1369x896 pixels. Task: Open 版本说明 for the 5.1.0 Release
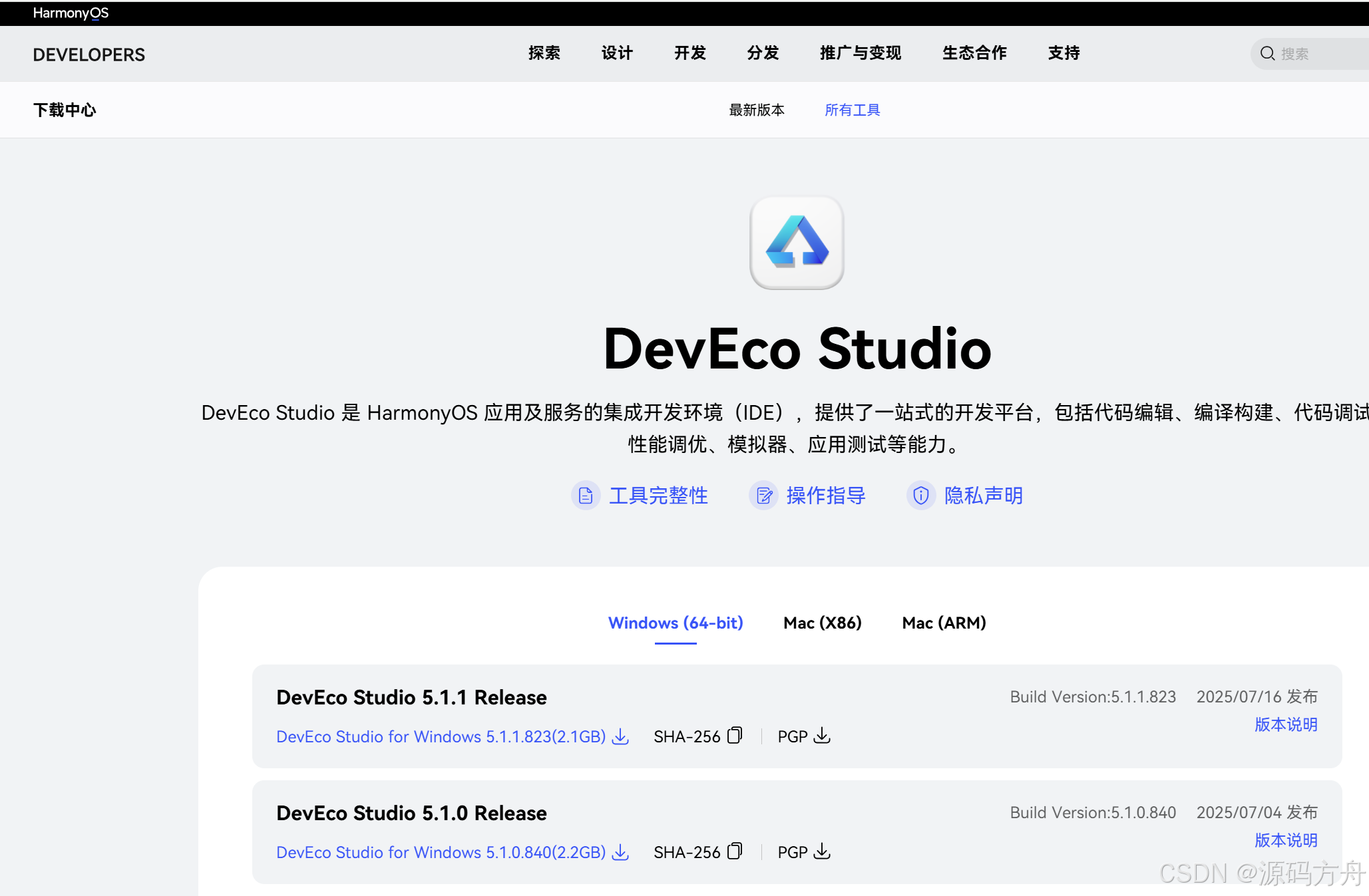[1286, 840]
